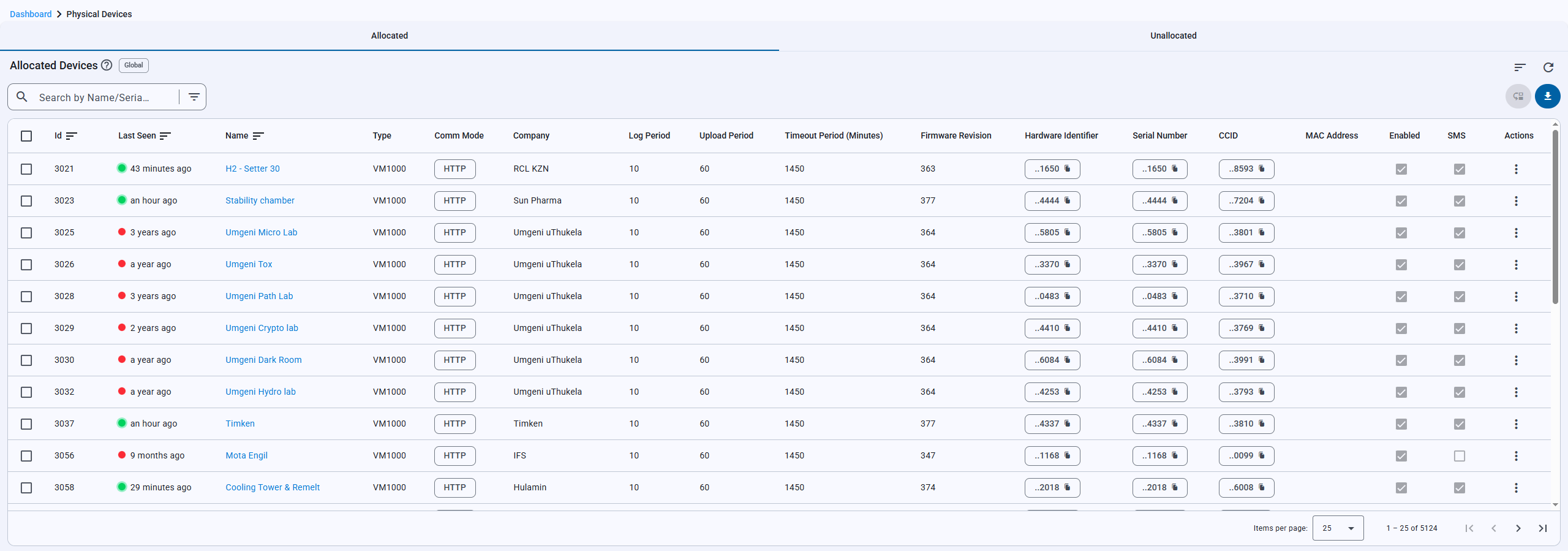Jump to the last page of devices
Viewport: 1568px width, 551px height.
tap(1542, 528)
